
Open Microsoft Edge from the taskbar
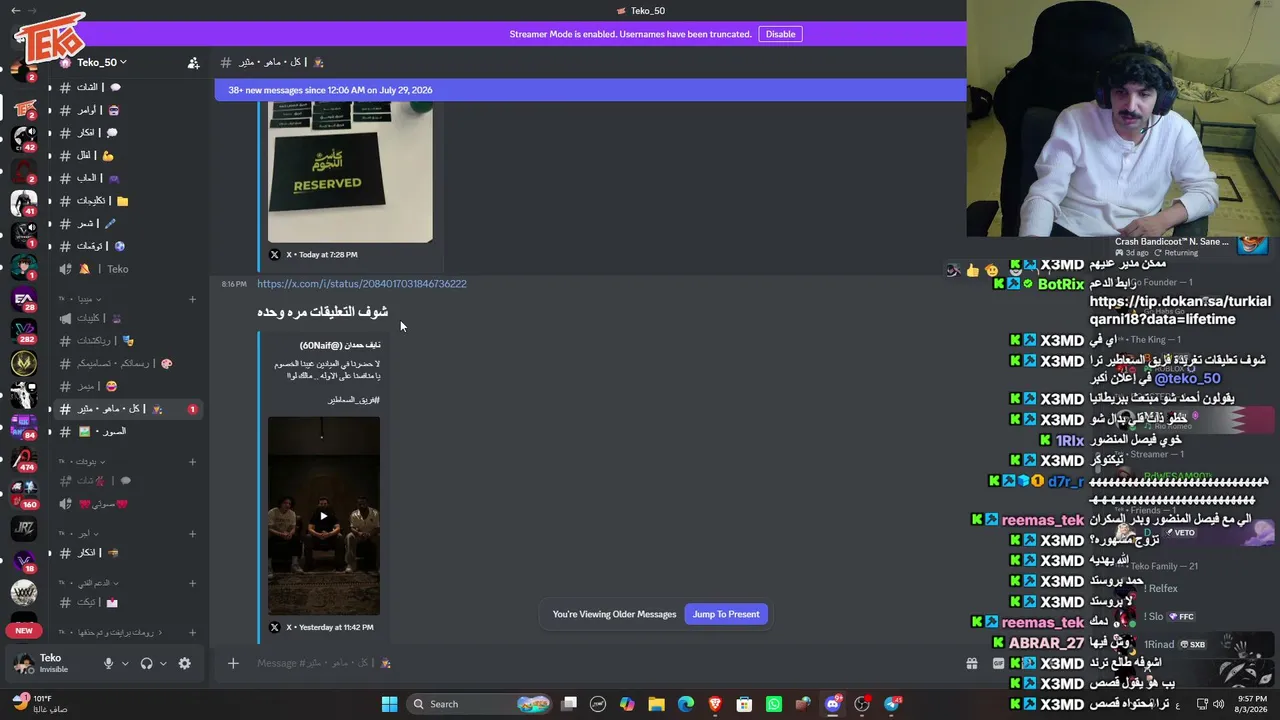[686, 704]
